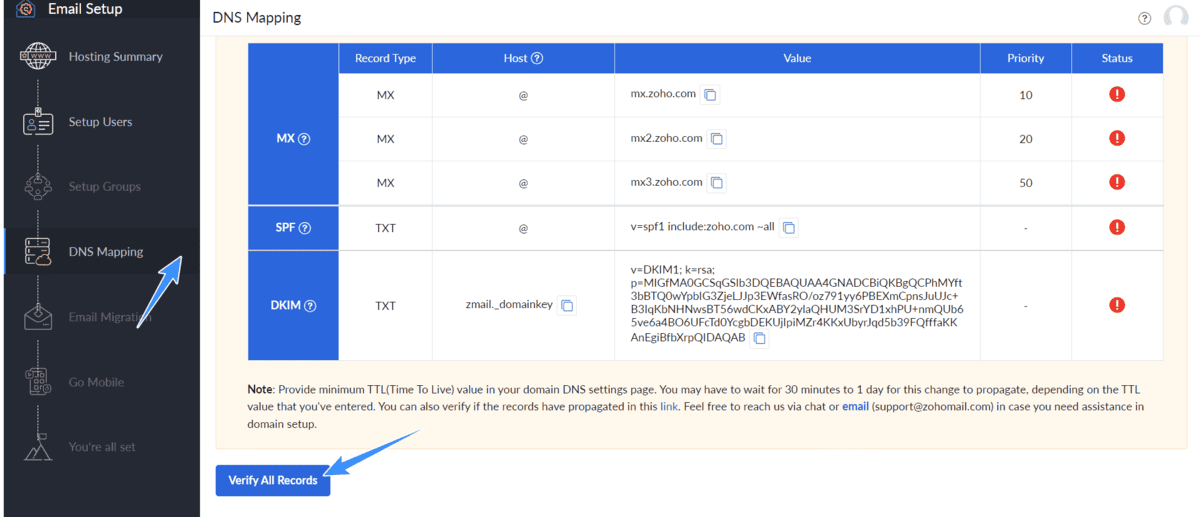This screenshot has width=1200, height=517.
Task: Select the v=spf1 include:zoho.com text
Action: 702,227
